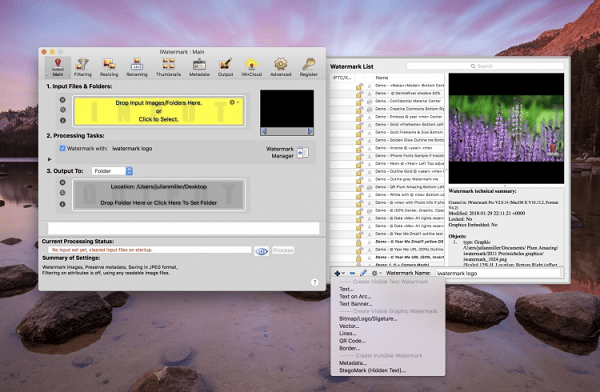Expand Processing Tasks disclosure triangle
The height and width of the screenshot is (392, 600).
tap(49, 159)
